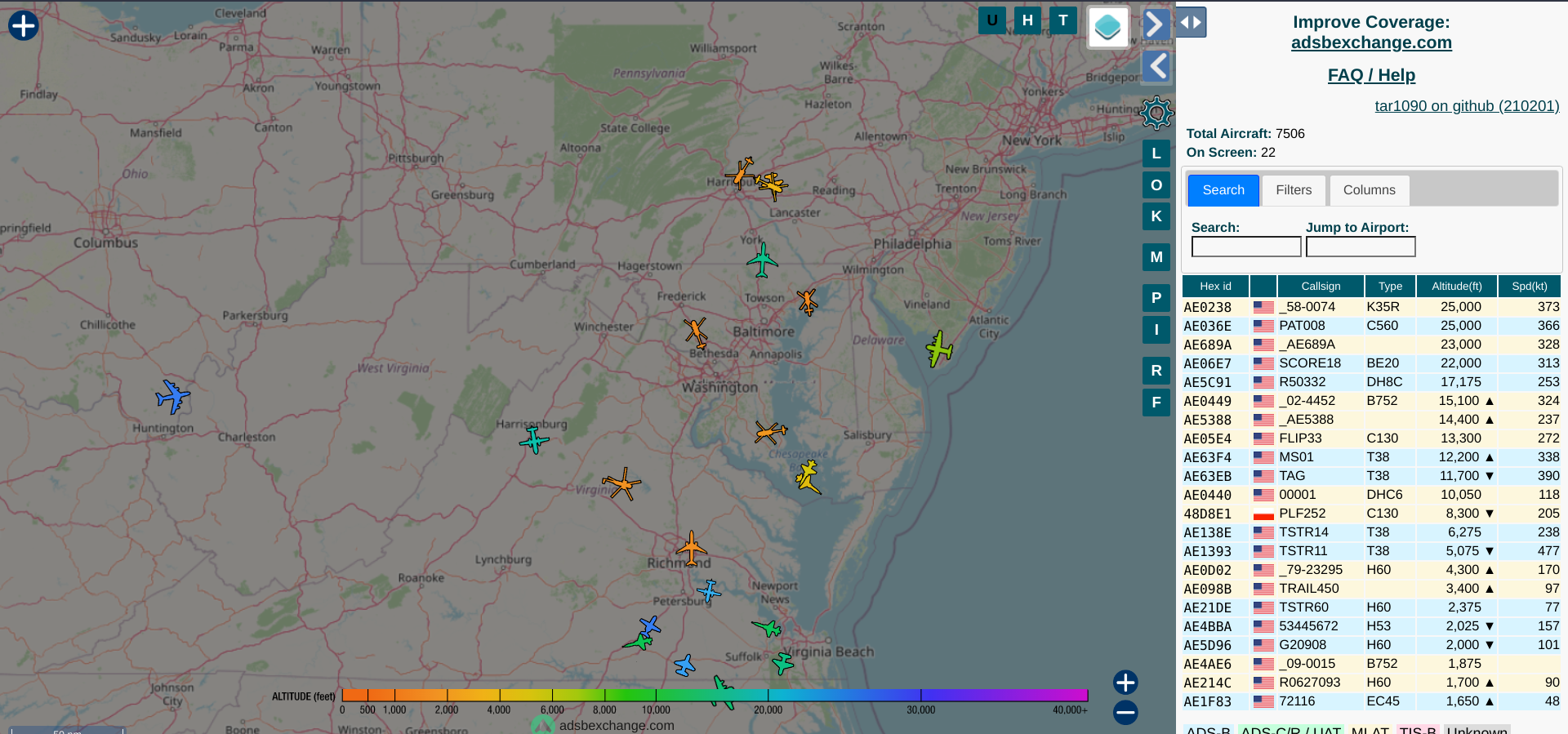The height and width of the screenshot is (734, 1568).
Task: Open the settings gear icon
Action: 1156,113
